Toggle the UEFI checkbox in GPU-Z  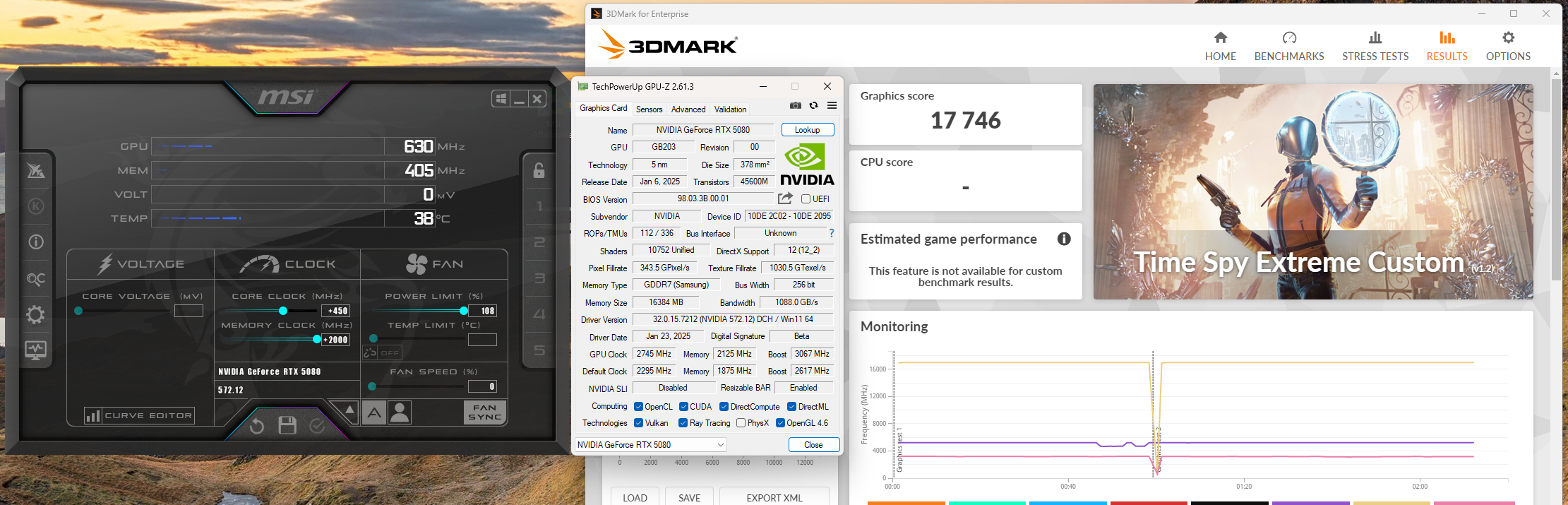coord(806,199)
